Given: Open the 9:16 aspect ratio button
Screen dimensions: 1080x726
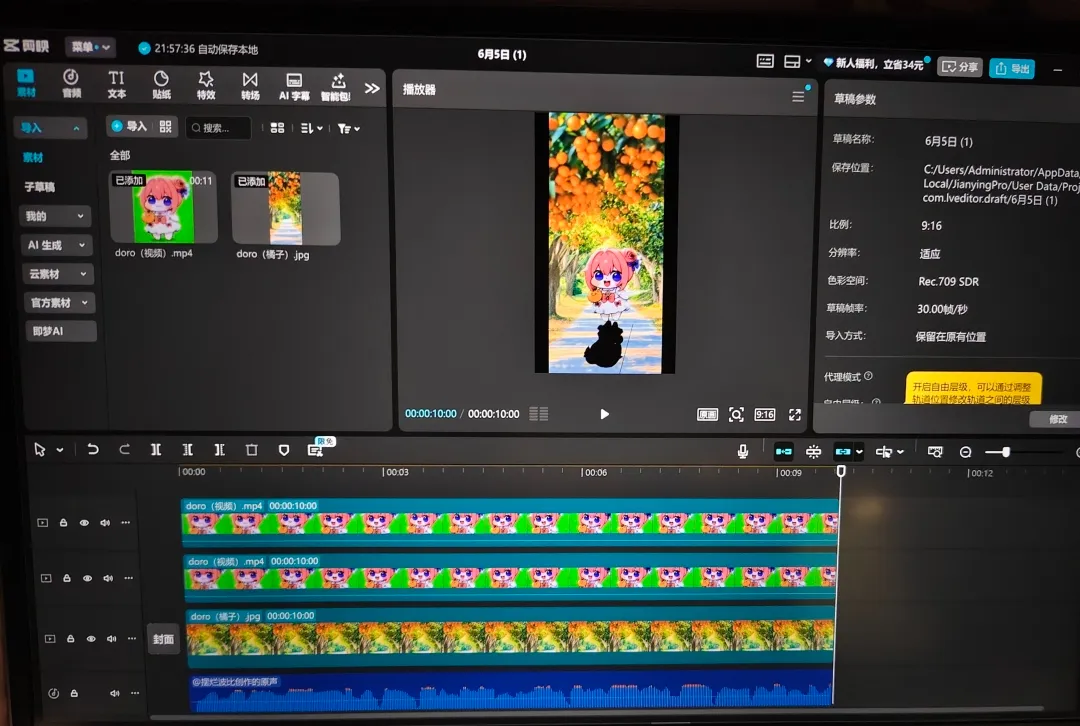Looking at the screenshot, I should (765, 415).
